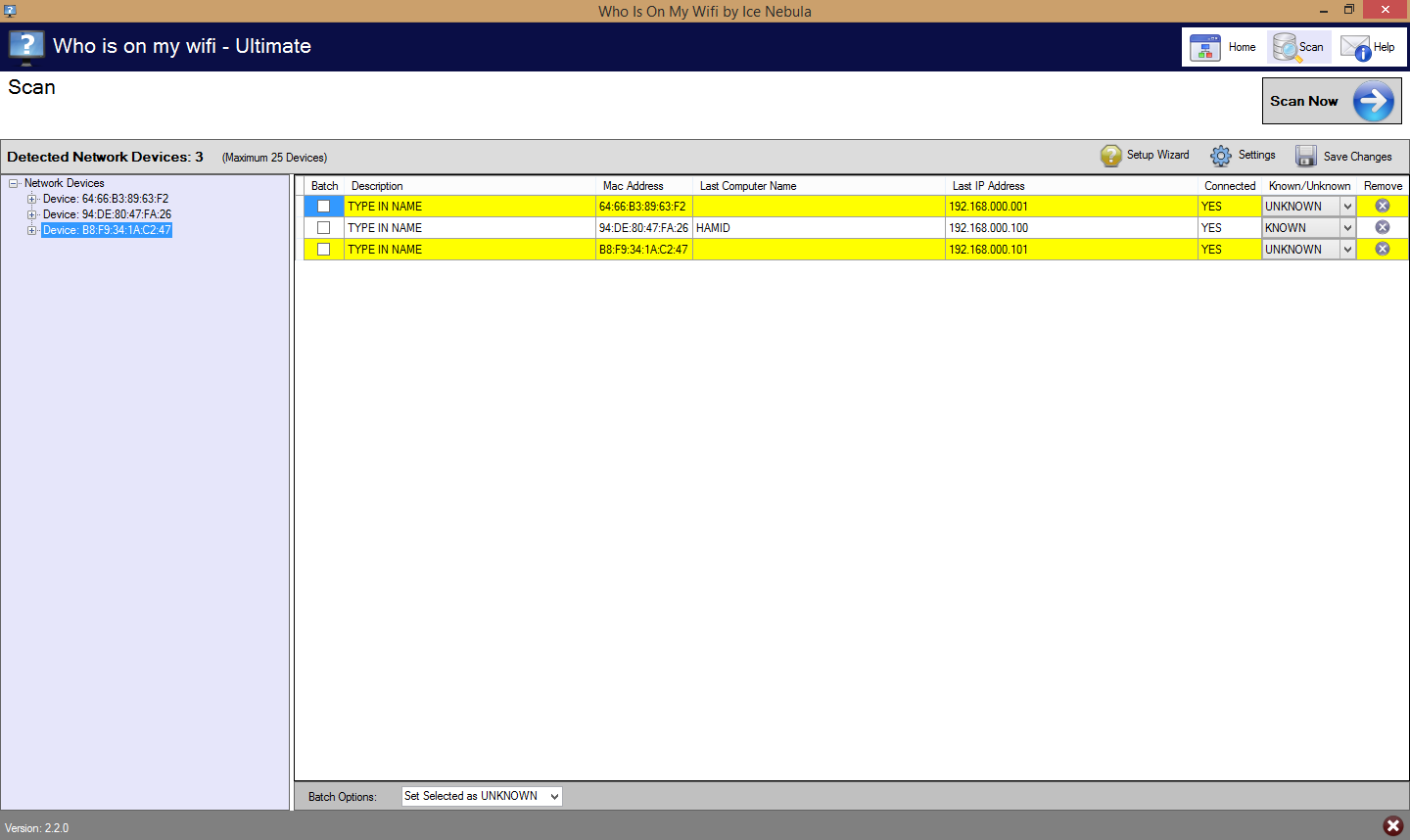Screen dimensions: 1410x840
Task: Click IP address 192.168.000.100
Action: tap(1071, 228)
